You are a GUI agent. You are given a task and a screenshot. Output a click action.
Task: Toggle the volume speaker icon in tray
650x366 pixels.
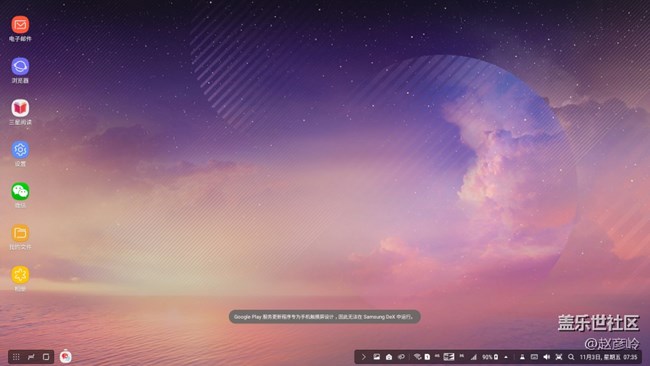click(546, 357)
